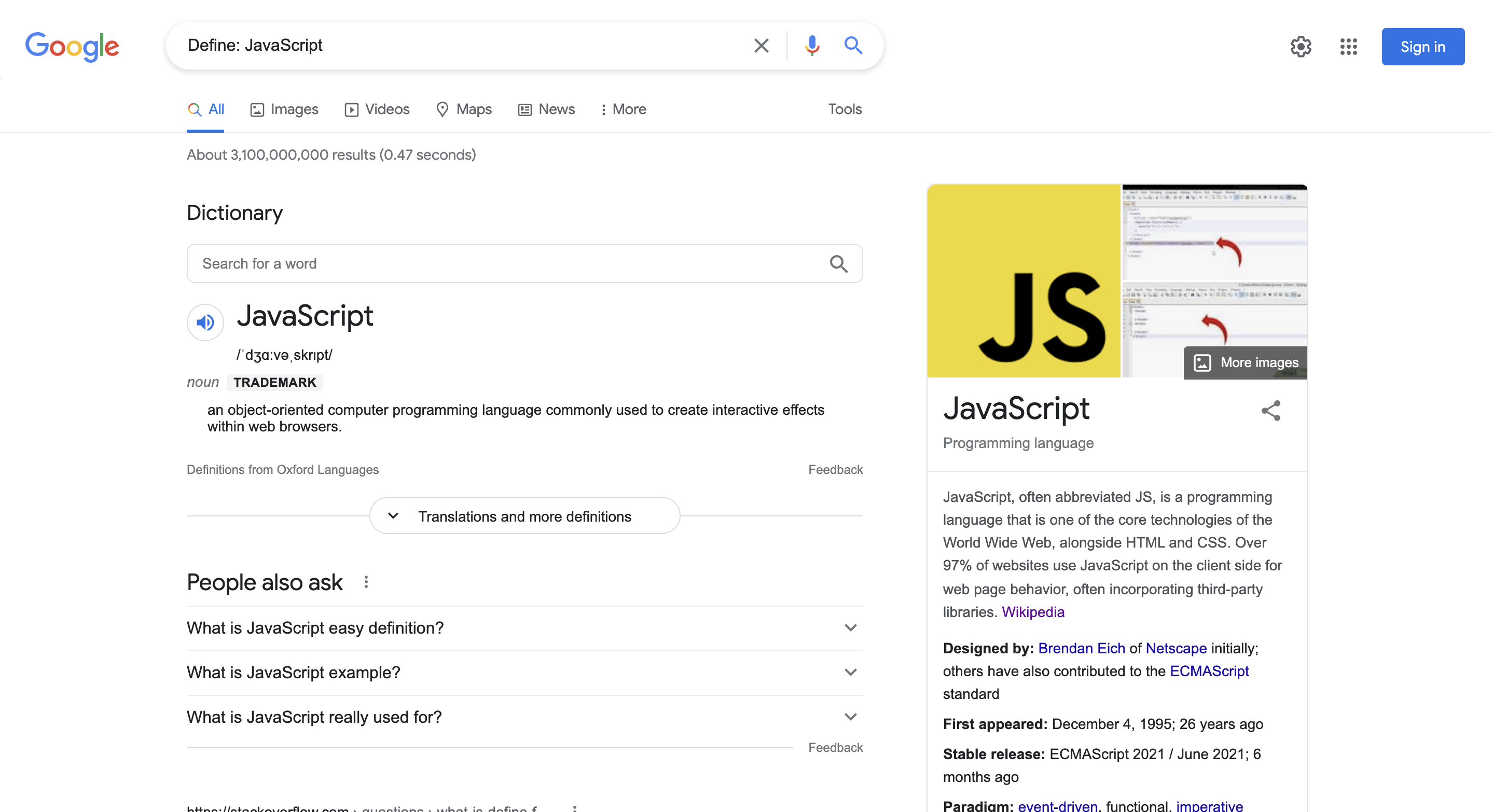Open three-dot menu beside People also ask
Viewport: 1493px width, 812px height.
coord(366,582)
